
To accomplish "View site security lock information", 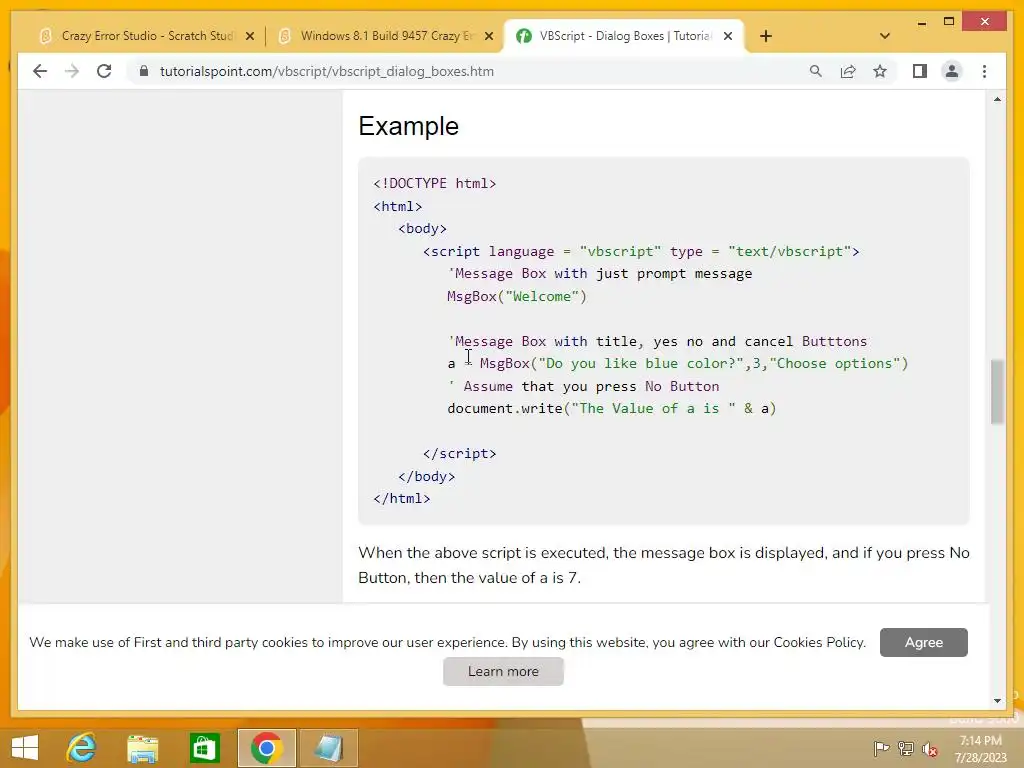I will click(144, 71).
